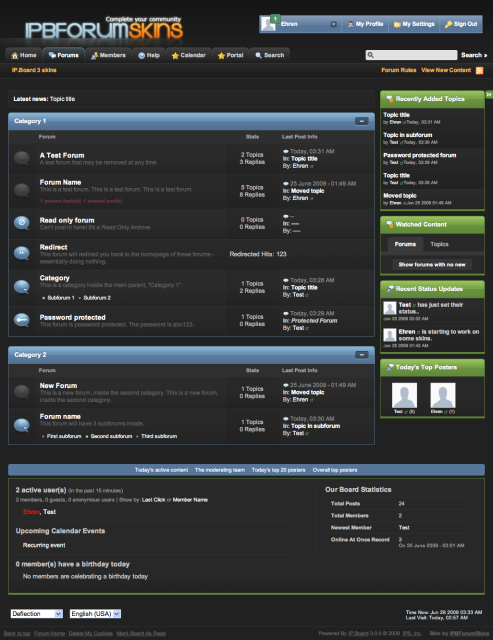Collapse the sidebar with the green arrow
The height and width of the screenshot is (640, 493).
click(x=489, y=95)
